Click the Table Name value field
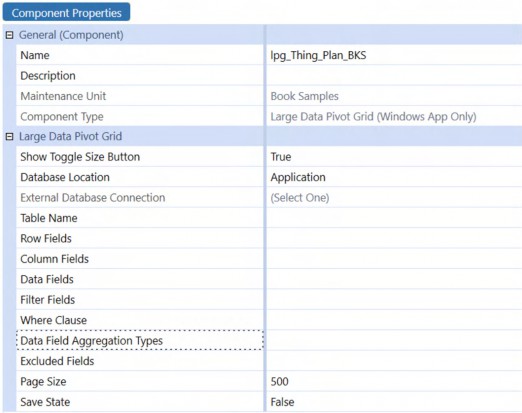522x413 pixels. click(x=394, y=218)
